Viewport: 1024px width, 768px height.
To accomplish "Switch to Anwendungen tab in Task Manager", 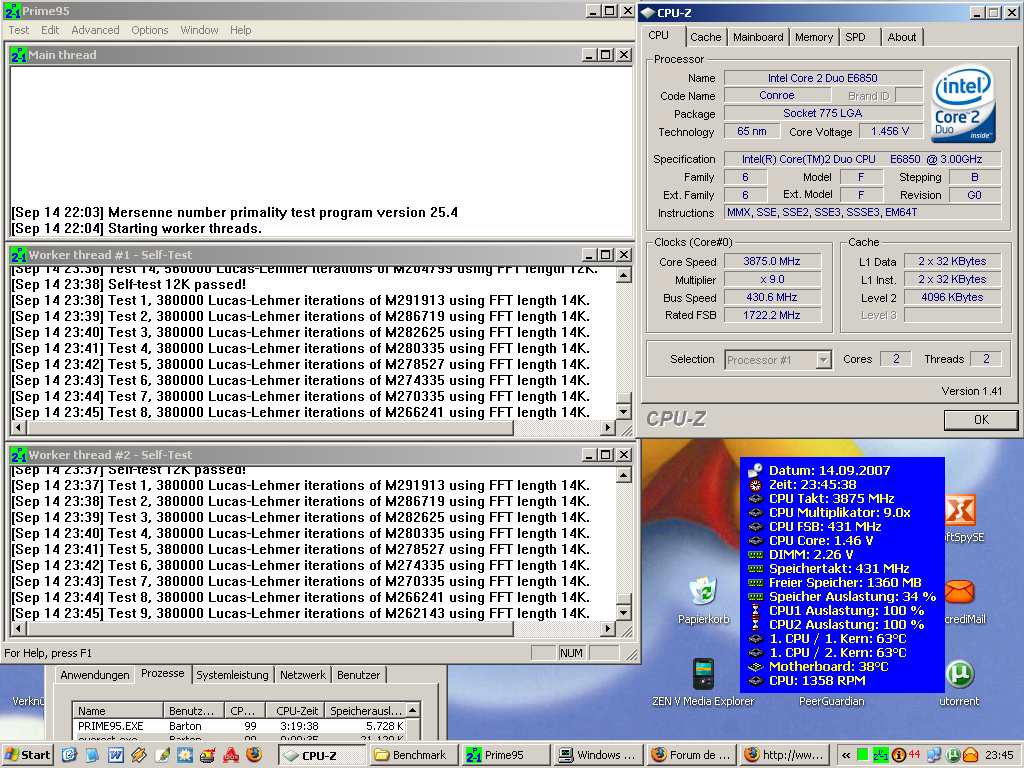I will coord(95,675).
